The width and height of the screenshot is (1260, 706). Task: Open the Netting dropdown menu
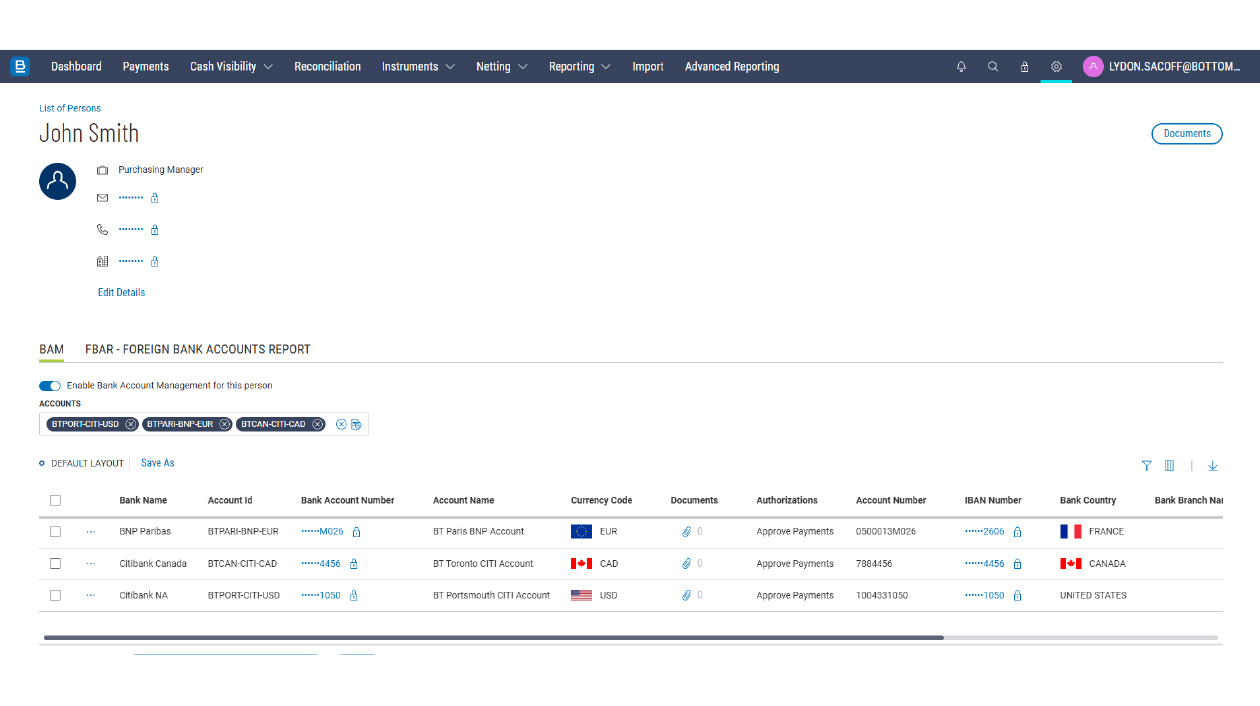tap(501, 67)
